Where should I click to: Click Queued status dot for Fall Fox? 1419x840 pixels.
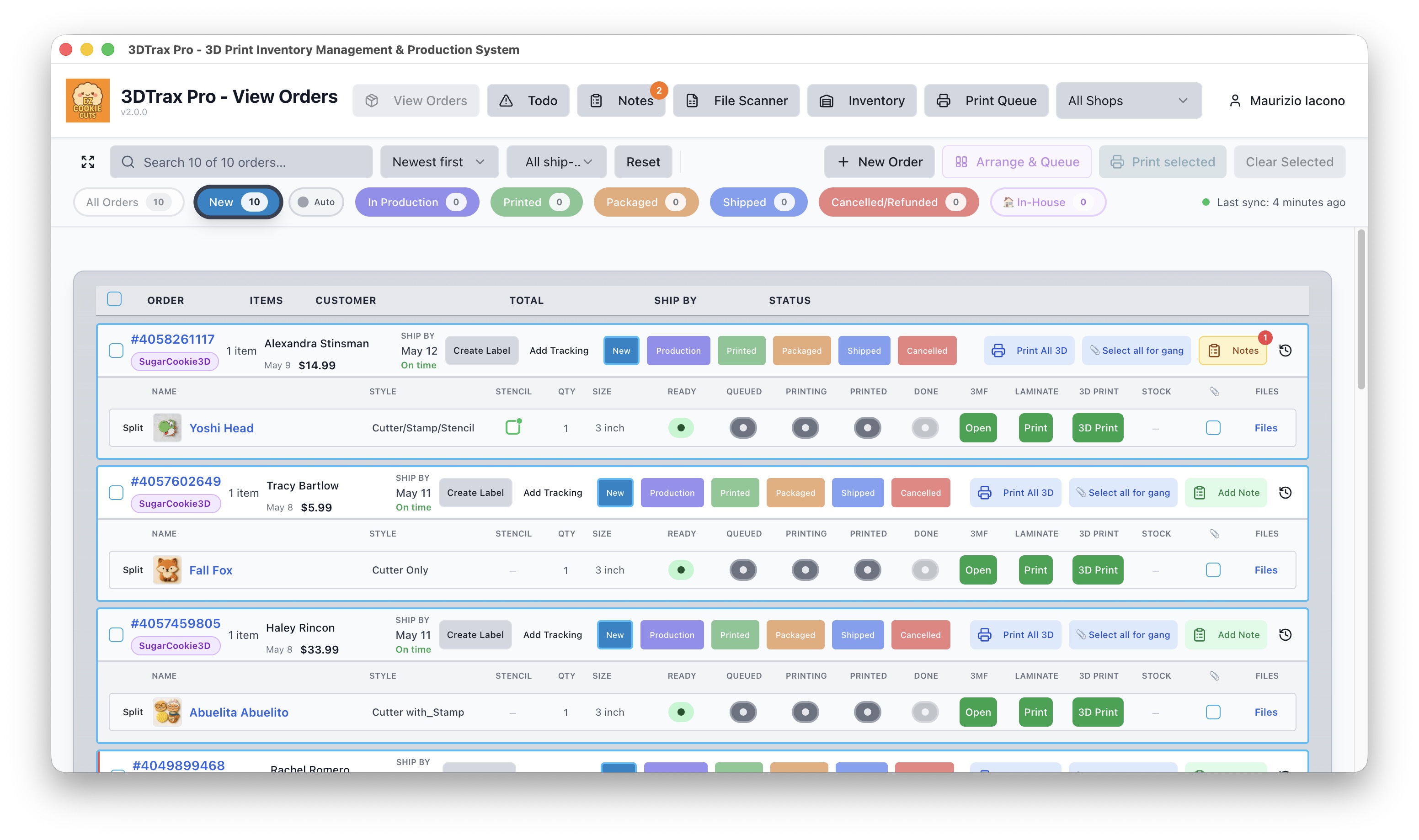(743, 570)
